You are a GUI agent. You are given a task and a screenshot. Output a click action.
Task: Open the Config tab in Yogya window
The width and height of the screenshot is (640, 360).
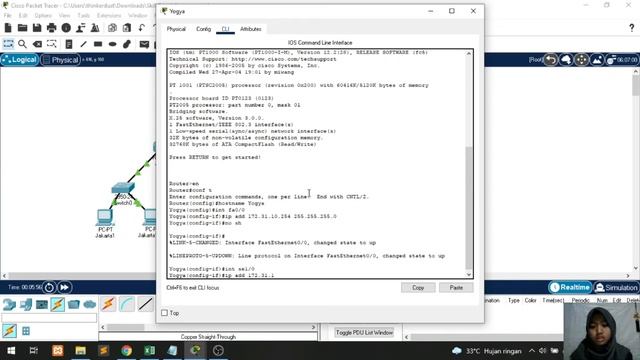[x=203, y=29]
